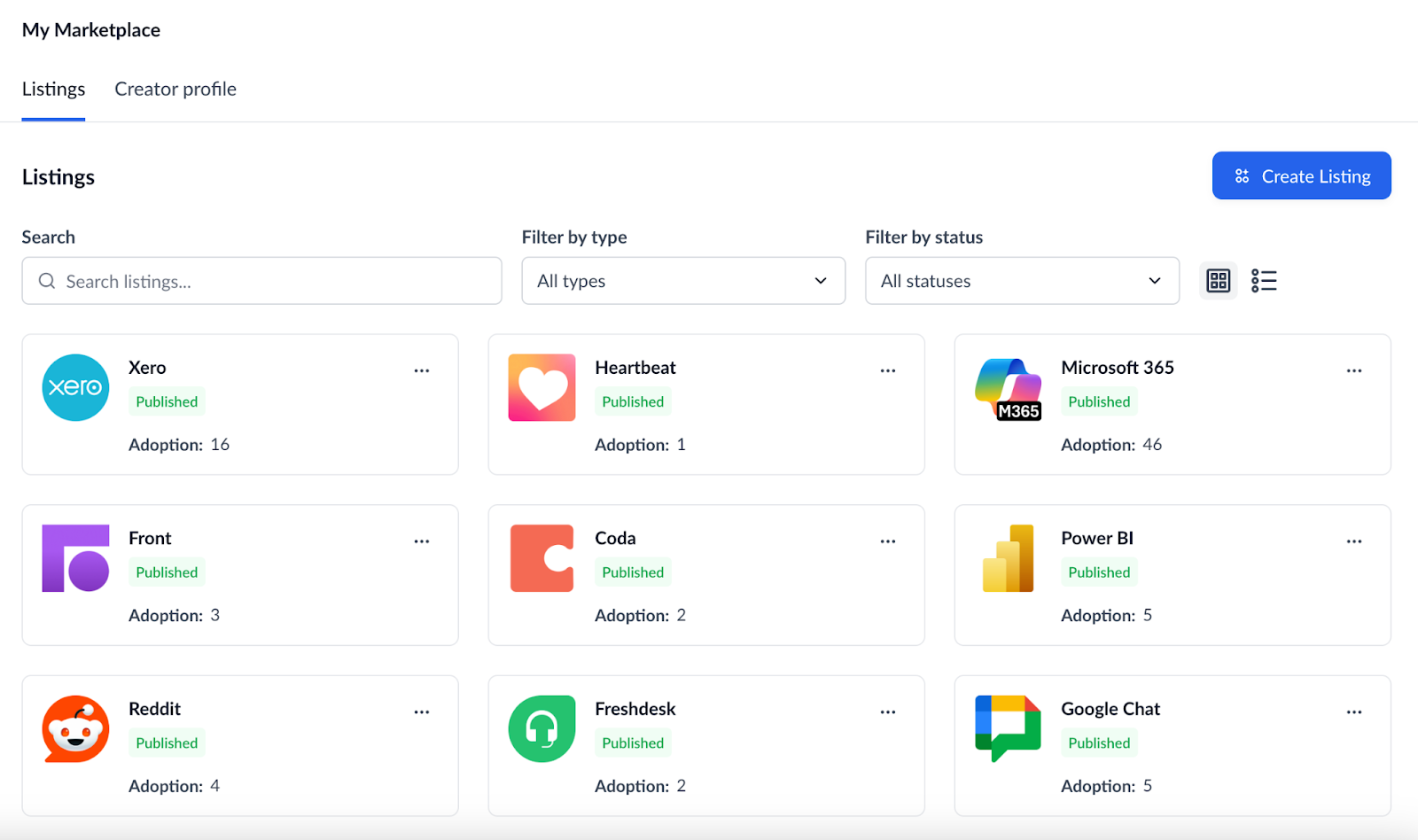Click the Published badge on Microsoft 365
The image size is (1418, 840).
[x=1099, y=401]
